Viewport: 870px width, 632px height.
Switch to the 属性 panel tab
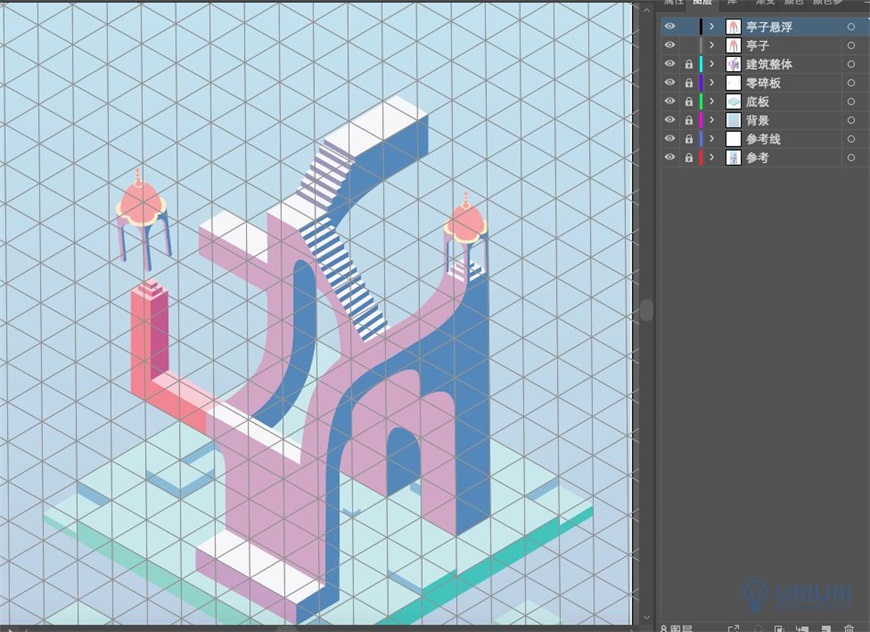coord(673,3)
